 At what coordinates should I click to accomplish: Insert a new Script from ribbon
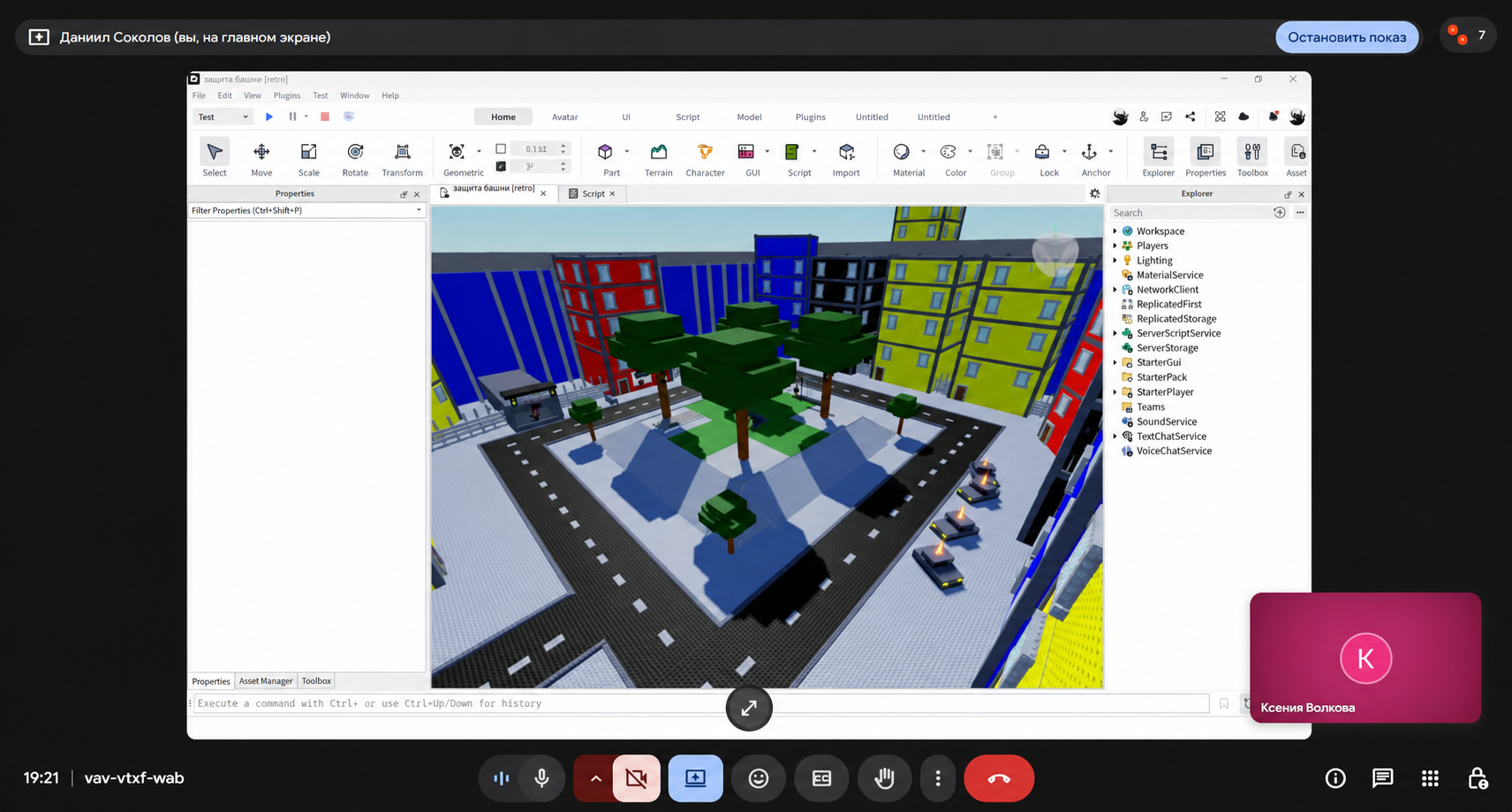[792, 152]
